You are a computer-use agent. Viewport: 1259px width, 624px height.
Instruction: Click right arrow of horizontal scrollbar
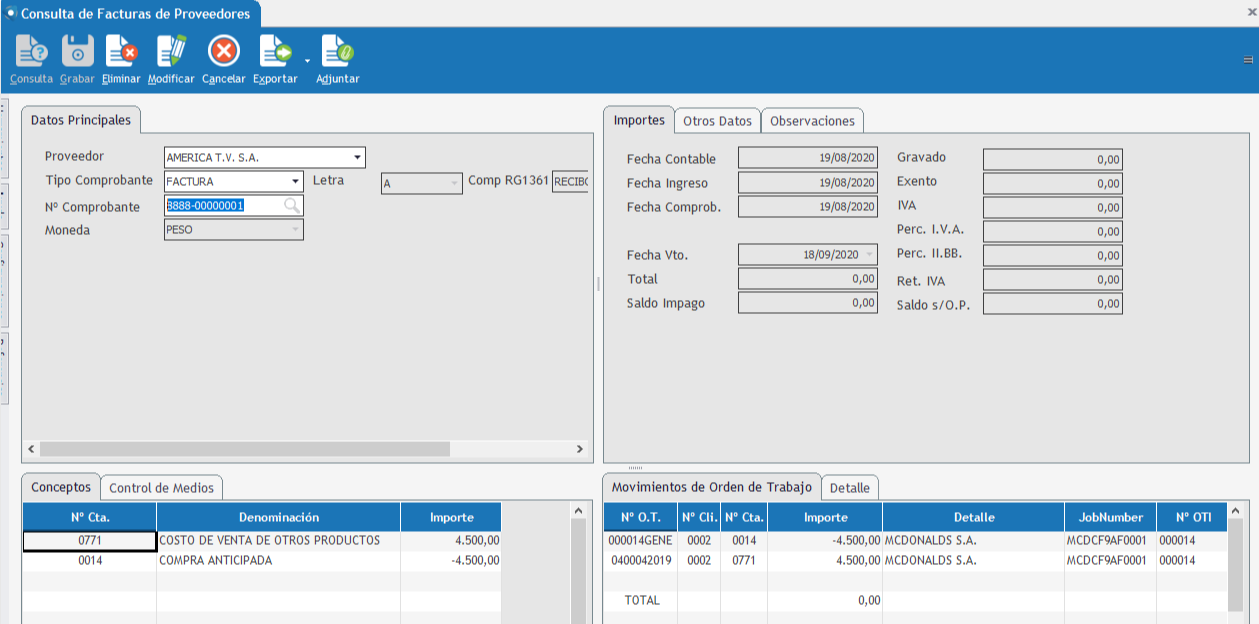[x=580, y=450]
